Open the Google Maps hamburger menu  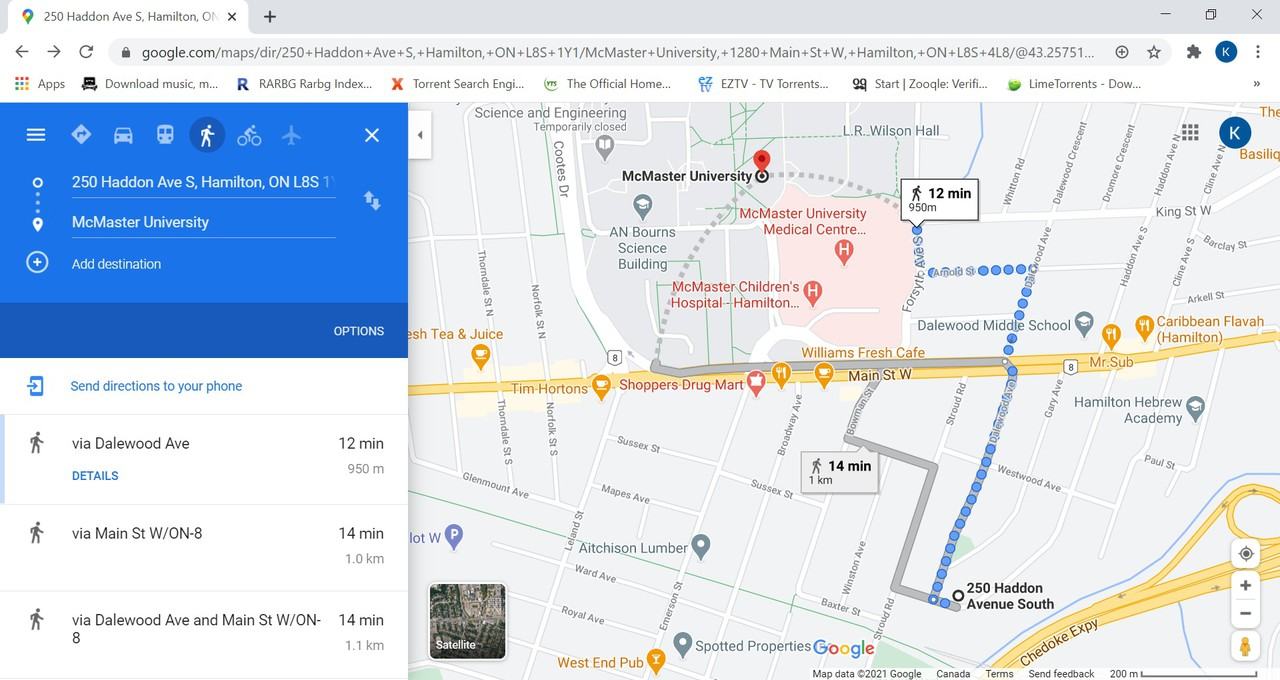point(36,135)
